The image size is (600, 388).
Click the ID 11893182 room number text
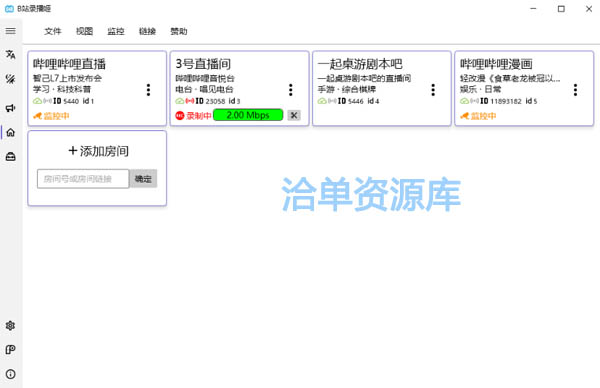(x=501, y=101)
